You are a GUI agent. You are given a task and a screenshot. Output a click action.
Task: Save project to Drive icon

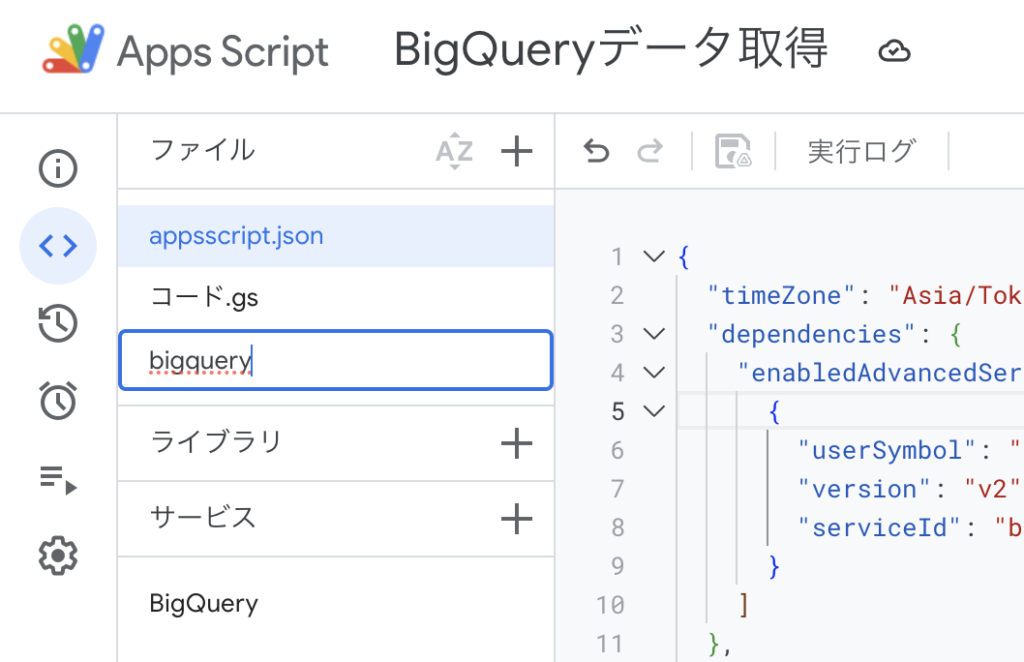pos(733,151)
